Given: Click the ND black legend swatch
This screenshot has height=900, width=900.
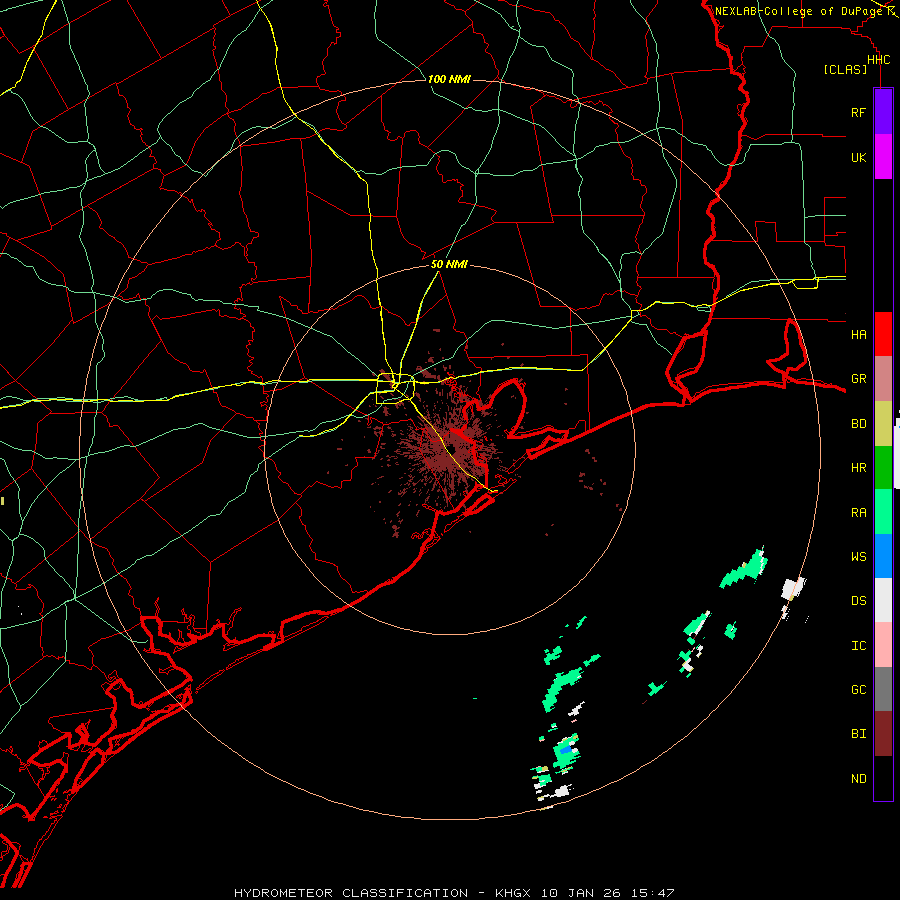Looking at the screenshot, I should (x=883, y=778).
